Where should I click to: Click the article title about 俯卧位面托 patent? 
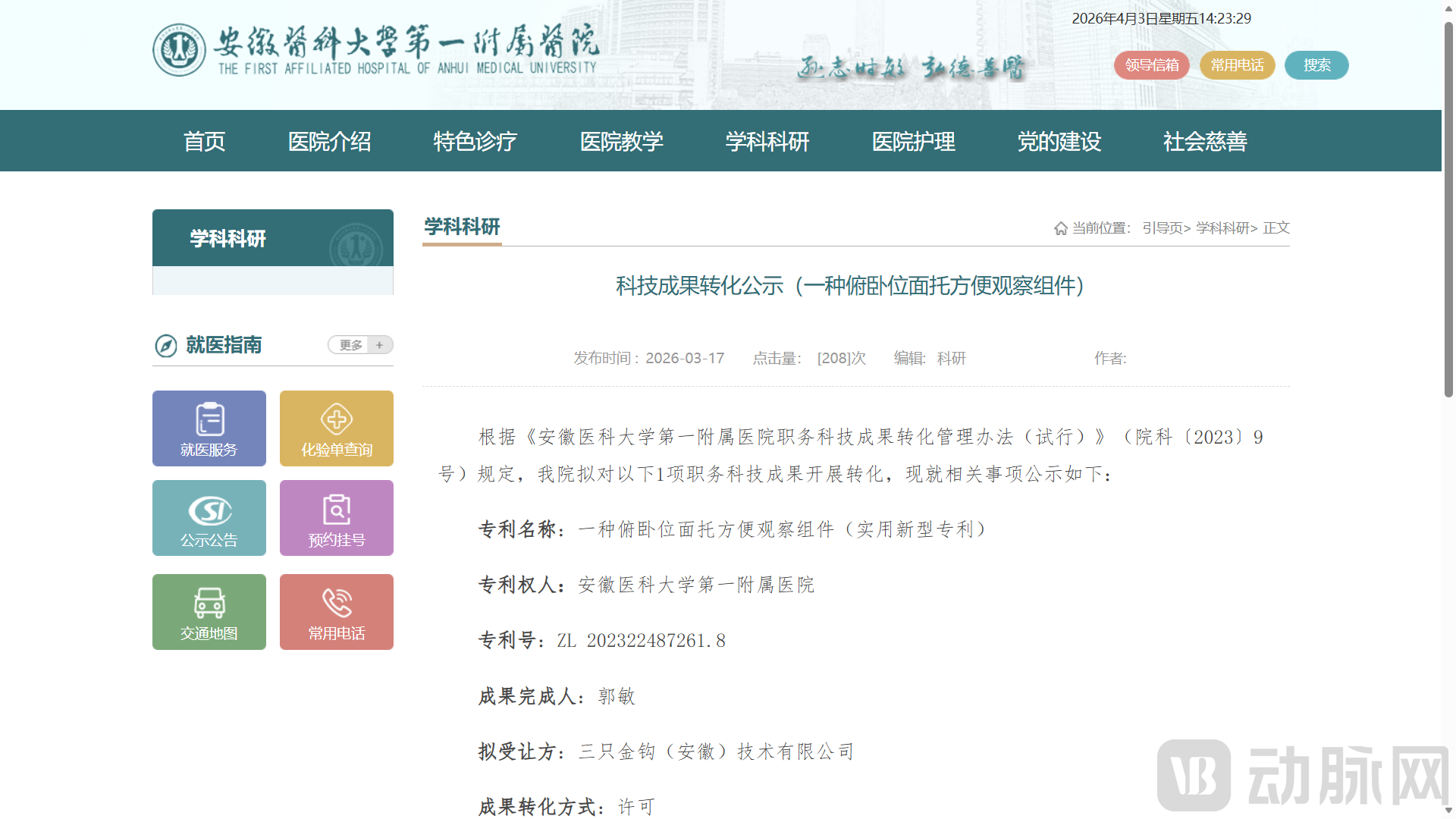click(849, 287)
